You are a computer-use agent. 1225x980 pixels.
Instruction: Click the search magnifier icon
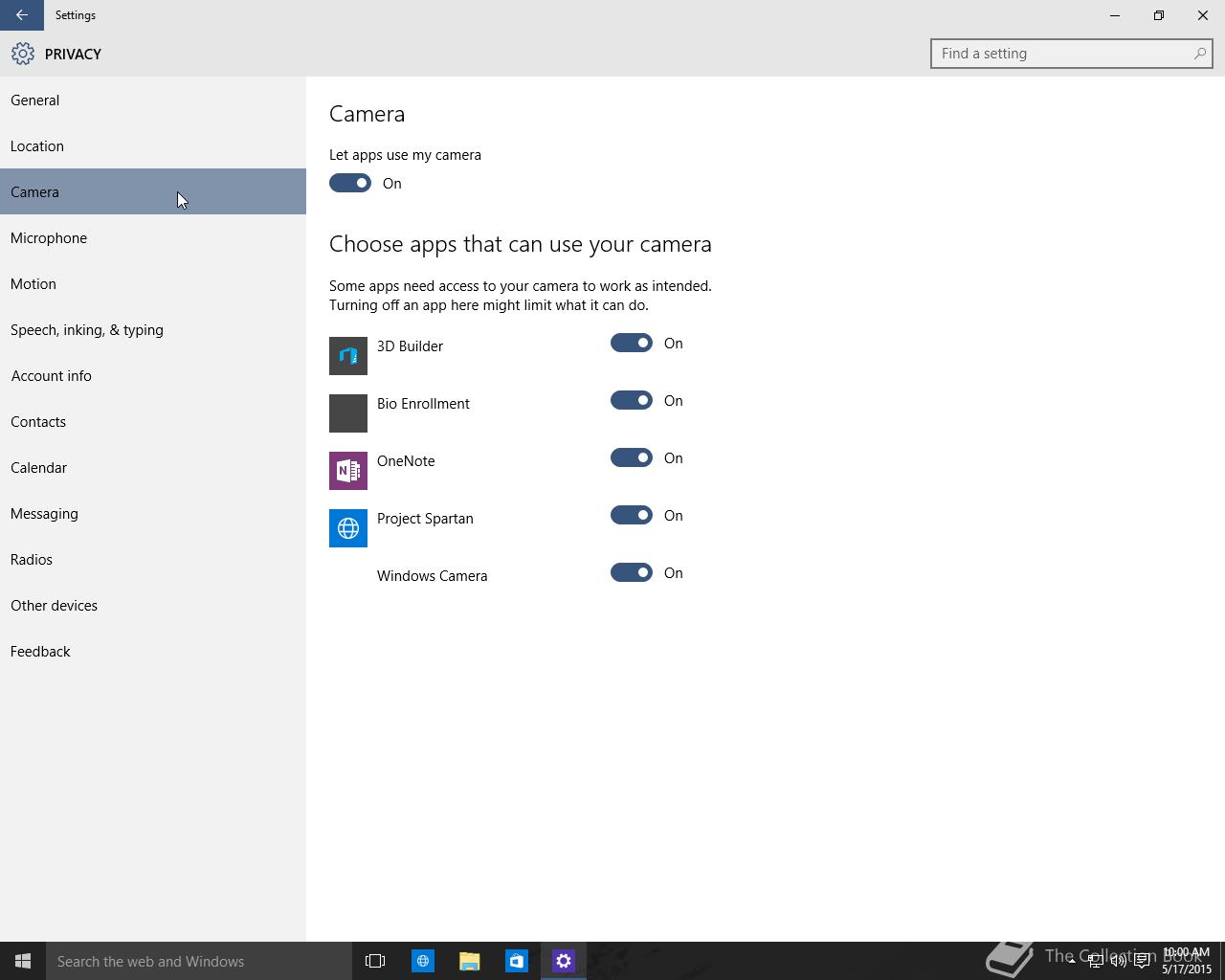(x=1199, y=54)
